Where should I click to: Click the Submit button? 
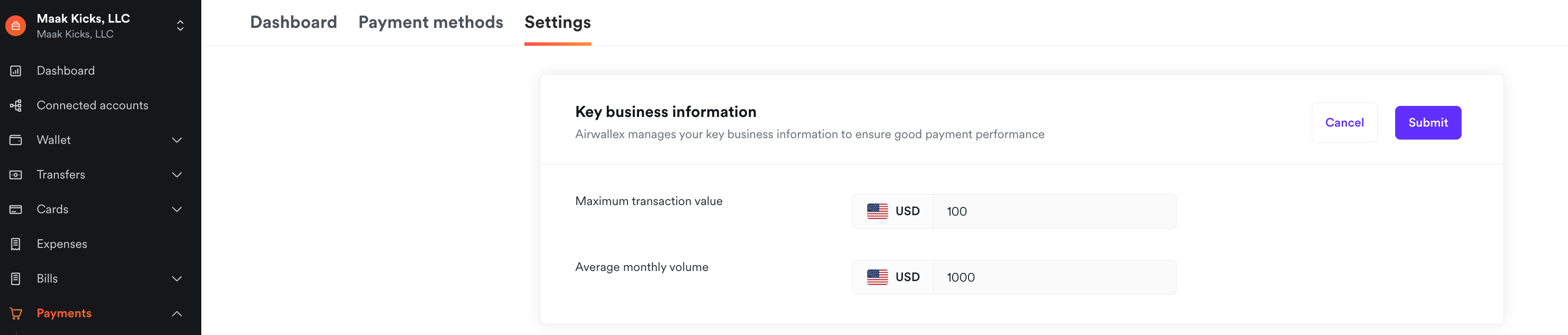(x=1427, y=123)
